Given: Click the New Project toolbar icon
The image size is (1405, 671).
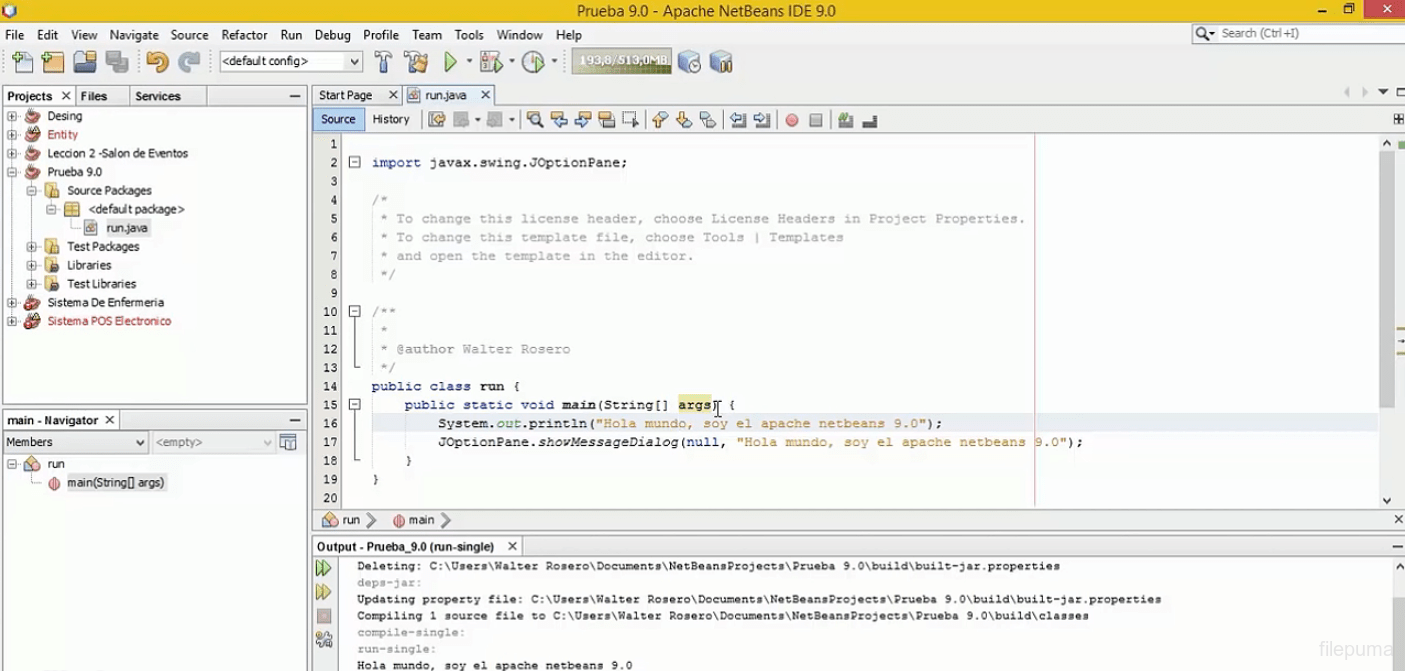Looking at the screenshot, I should point(53,62).
